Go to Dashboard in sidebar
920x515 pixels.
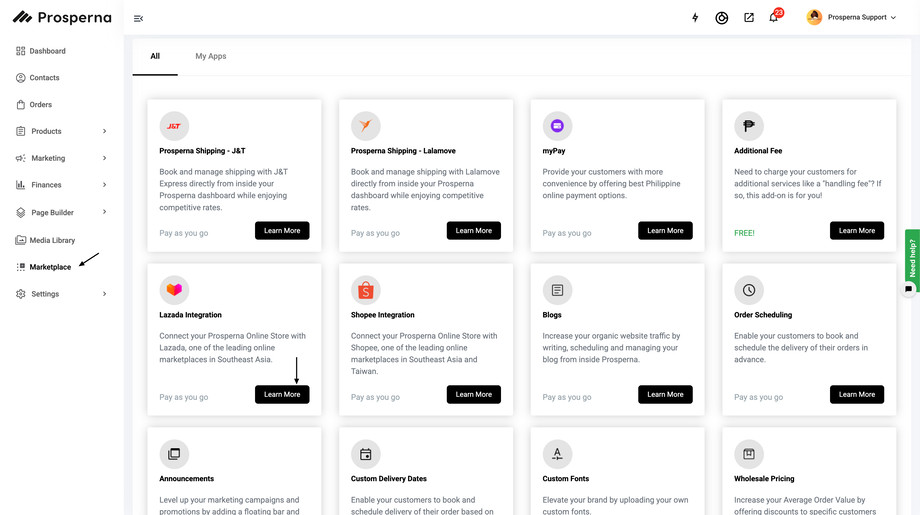pos(47,51)
